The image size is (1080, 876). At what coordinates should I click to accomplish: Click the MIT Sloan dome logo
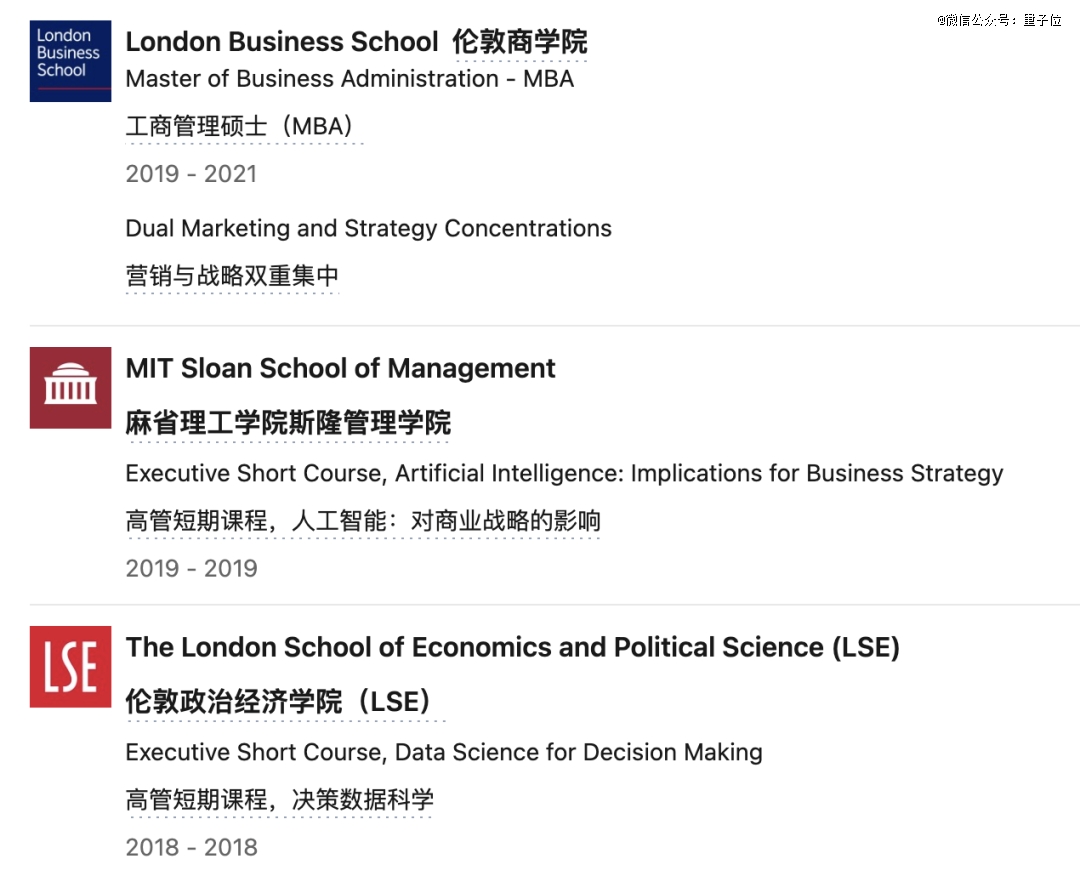(x=70, y=388)
